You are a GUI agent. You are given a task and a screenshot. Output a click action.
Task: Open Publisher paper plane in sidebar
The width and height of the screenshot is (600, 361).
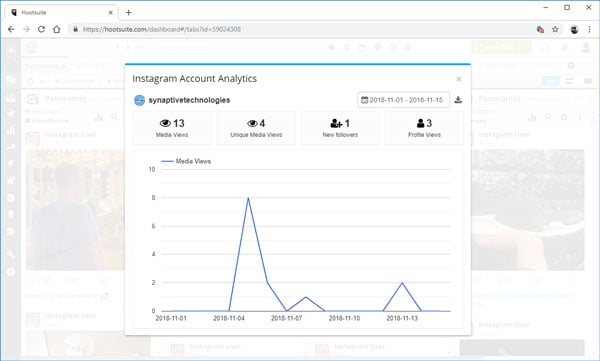point(11,114)
